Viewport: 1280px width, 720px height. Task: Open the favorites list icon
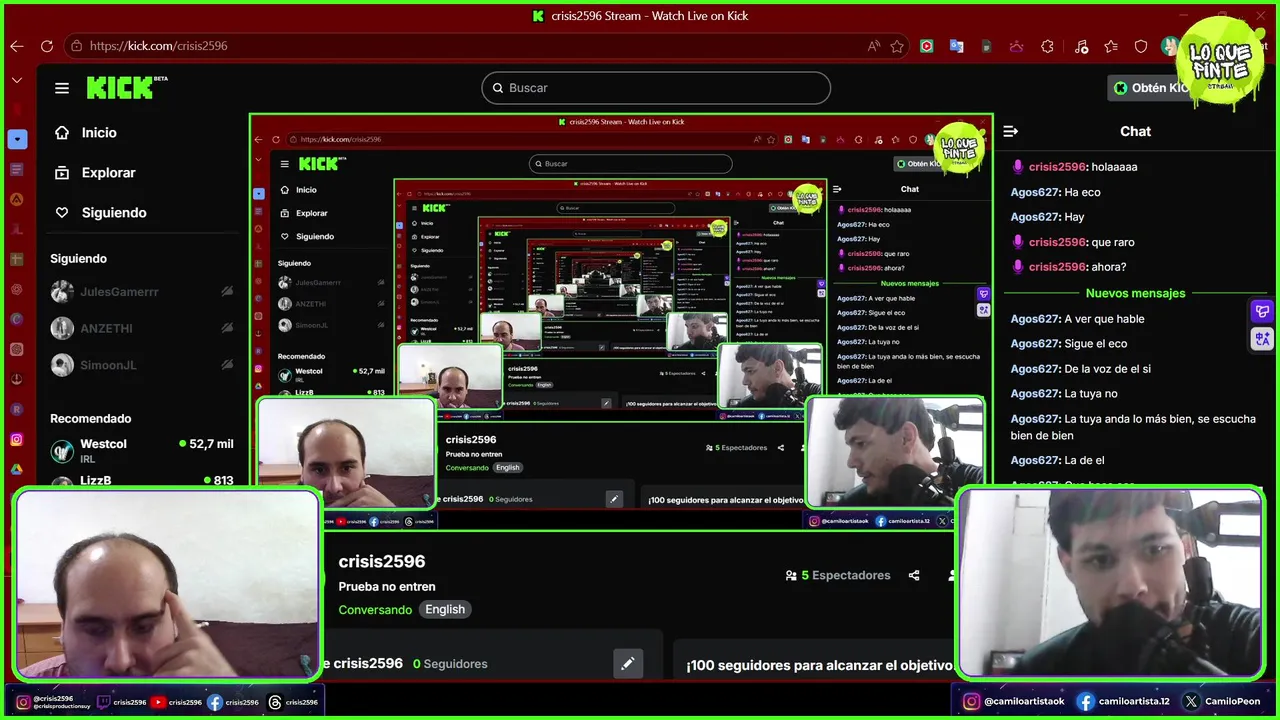pos(1111,46)
